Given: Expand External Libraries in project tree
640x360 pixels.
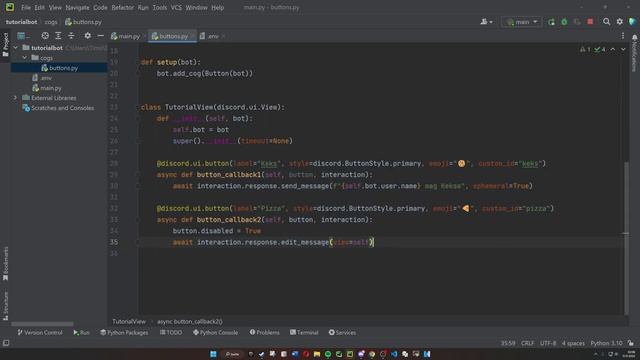Looking at the screenshot, I should (x=16, y=98).
